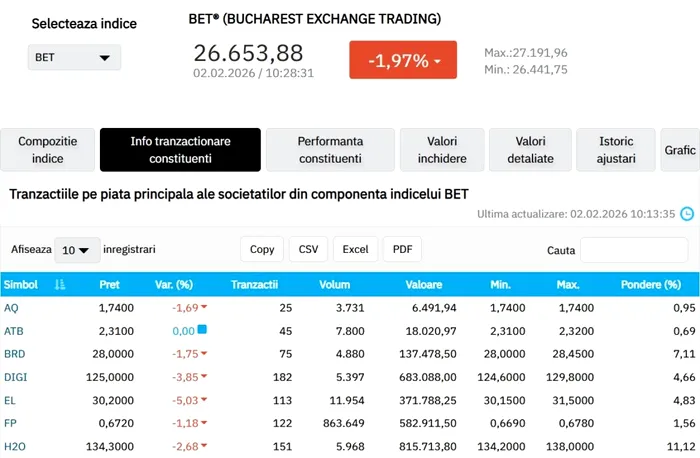Click into the Cauta search field

click(x=633, y=250)
